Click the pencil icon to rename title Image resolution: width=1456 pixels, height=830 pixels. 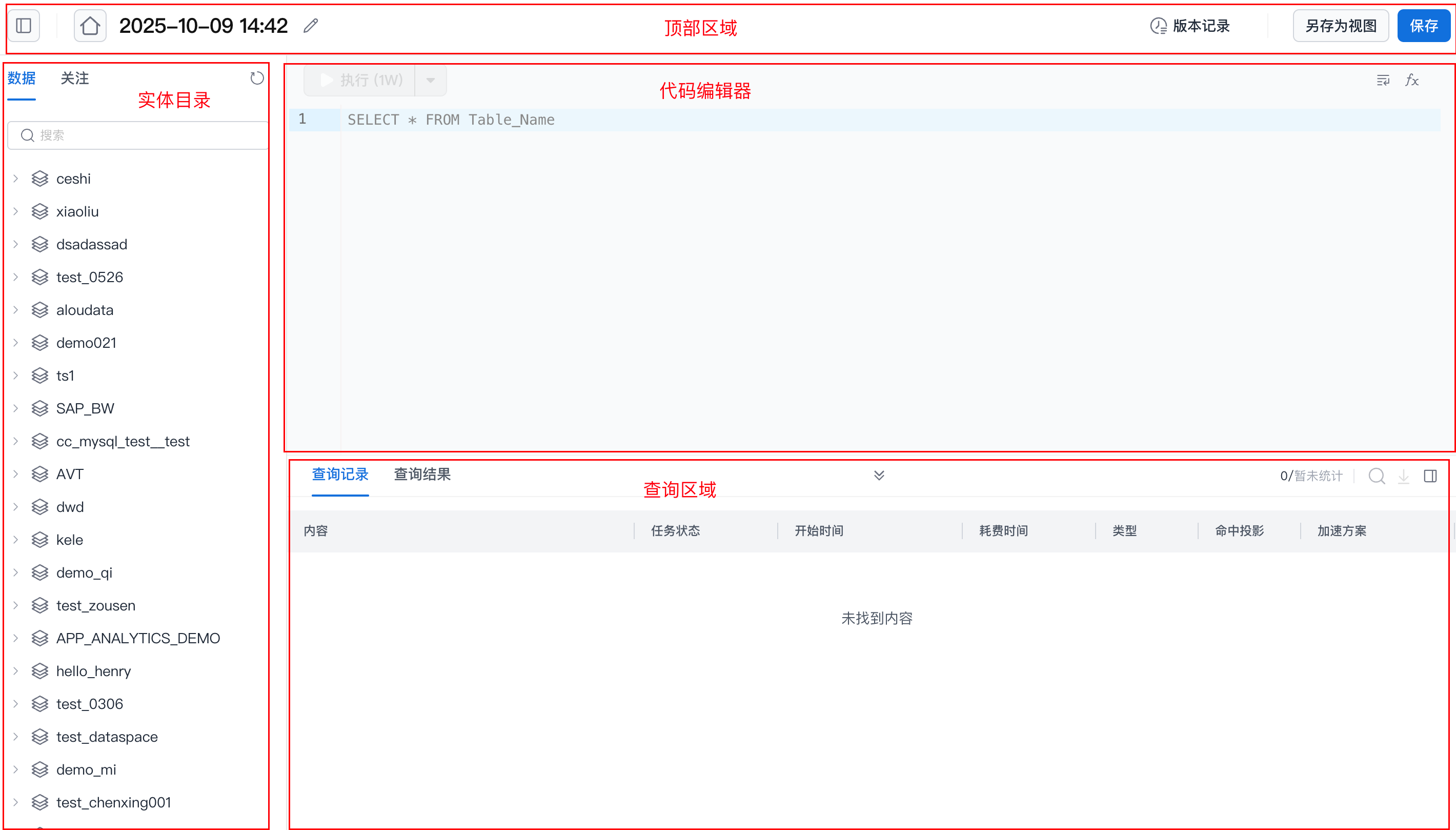pos(311,26)
